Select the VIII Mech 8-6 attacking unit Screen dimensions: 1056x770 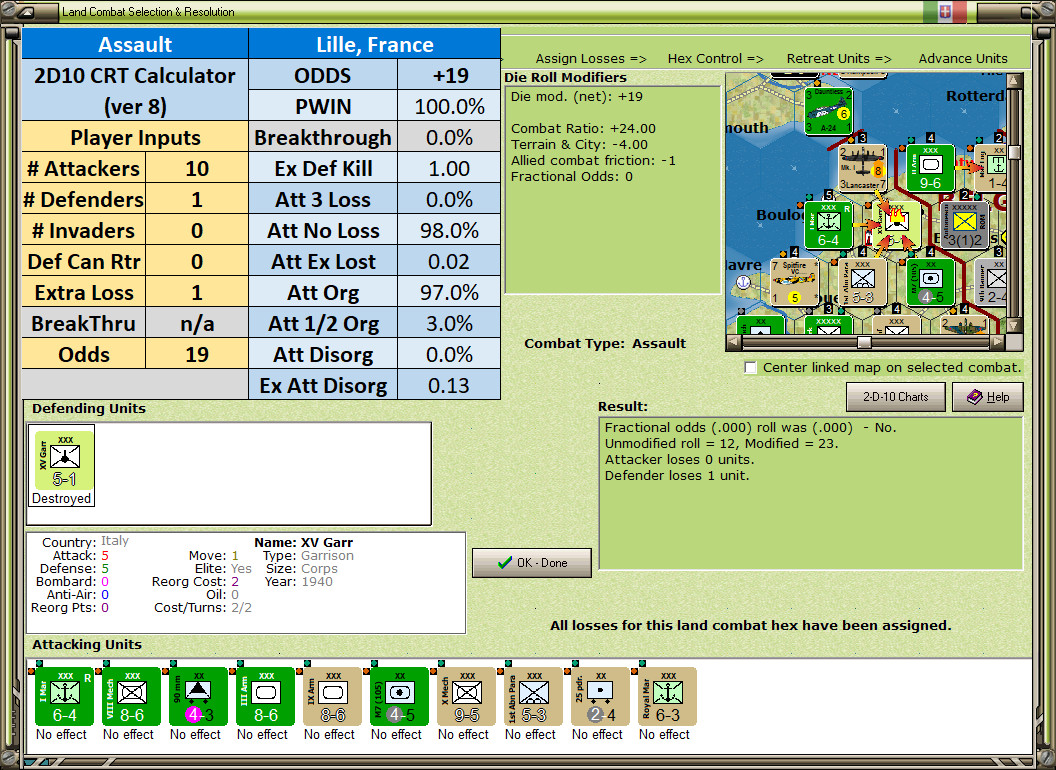[131, 697]
